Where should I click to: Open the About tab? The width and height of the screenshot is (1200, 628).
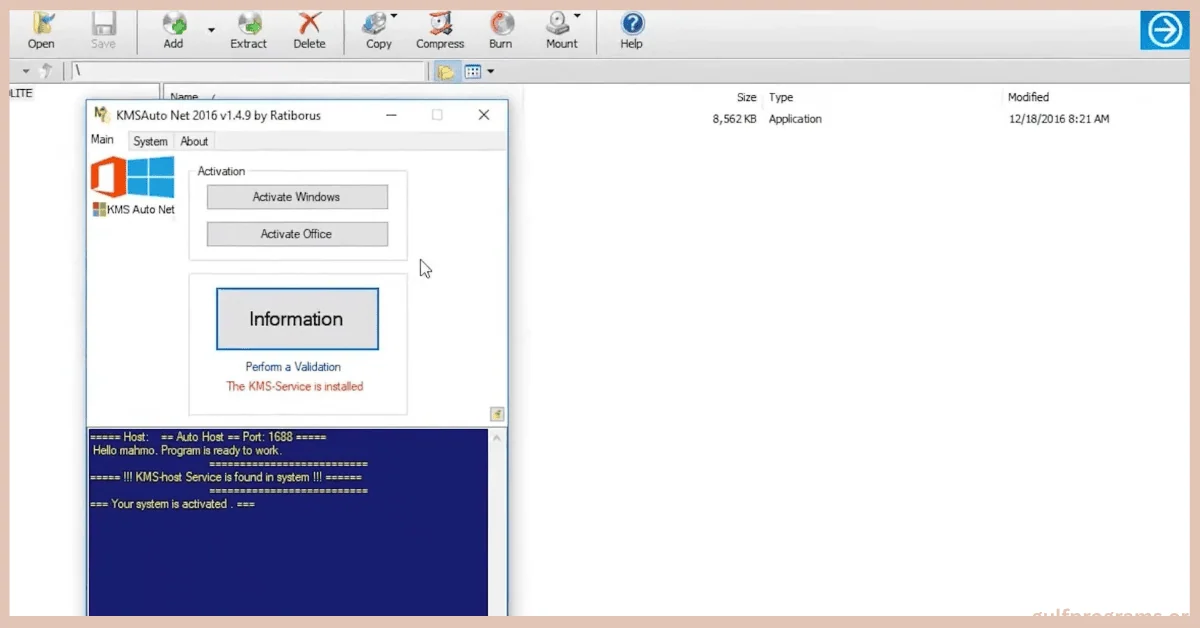tap(194, 141)
